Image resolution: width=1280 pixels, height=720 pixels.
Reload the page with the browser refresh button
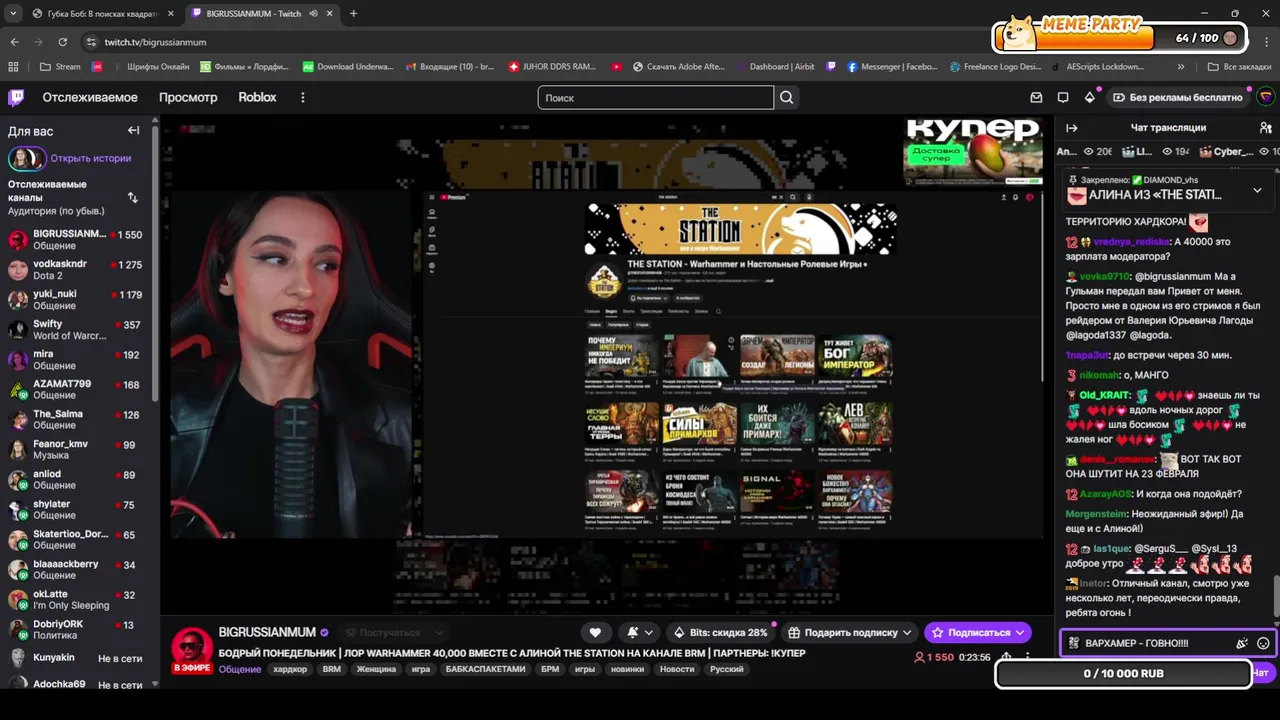click(62, 42)
